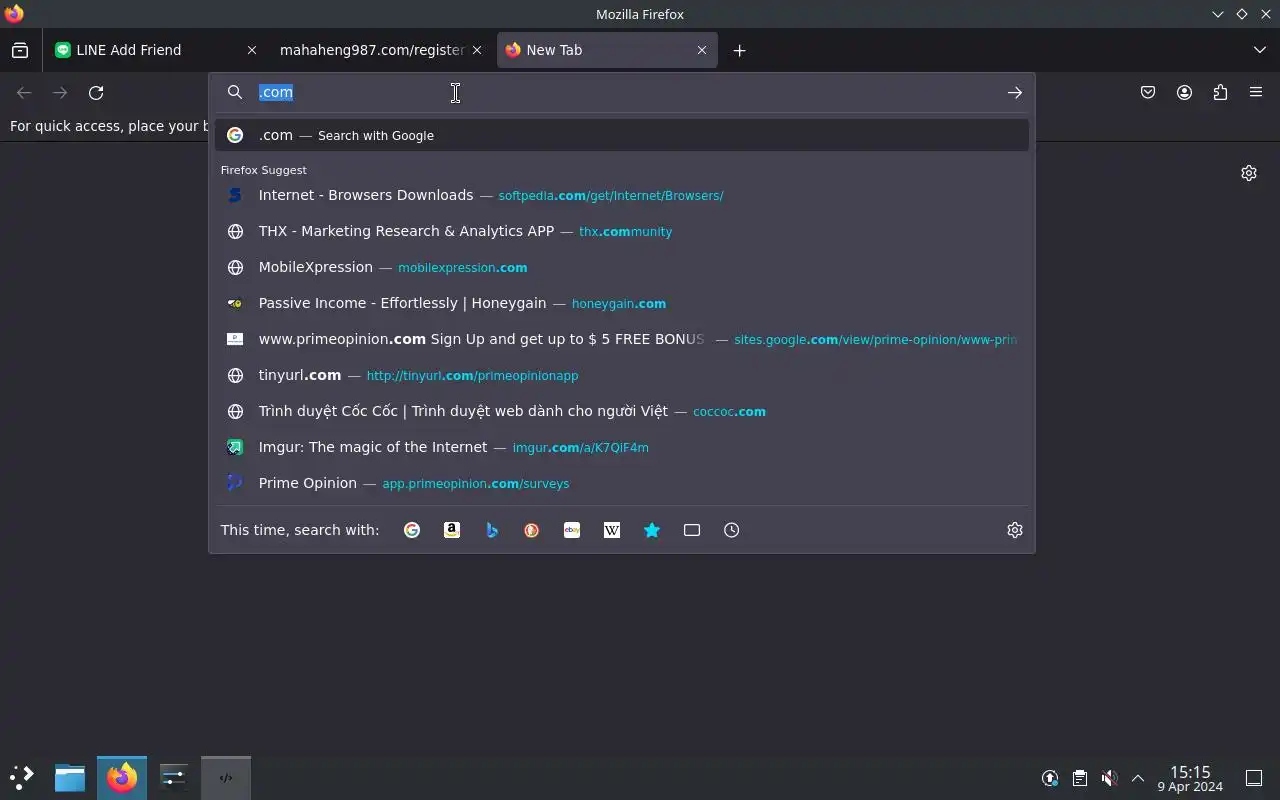Open the Firefox account icon
The height and width of the screenshot is (800, 1280).
[x=1184, y=92]
